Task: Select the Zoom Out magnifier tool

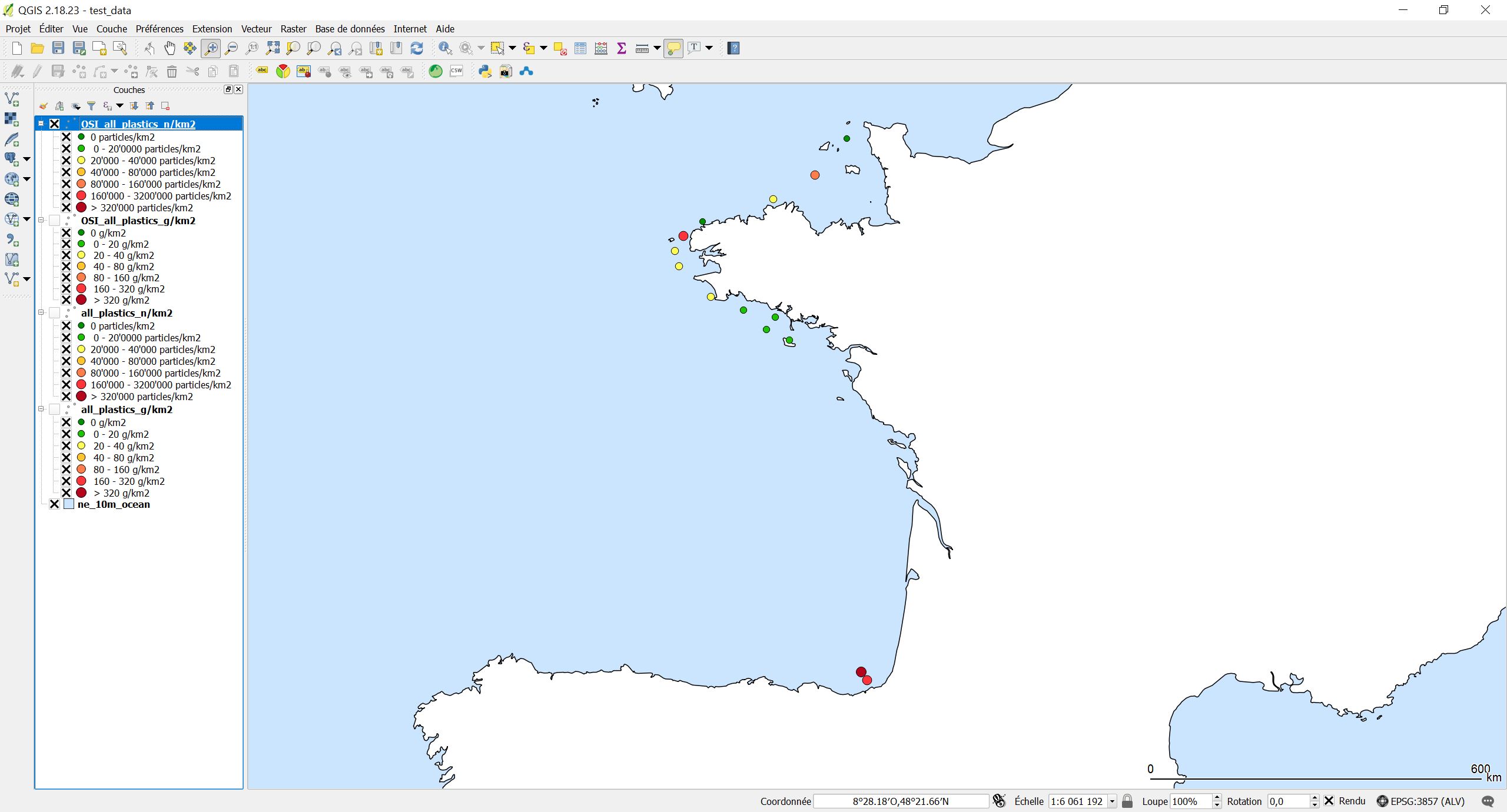Action: point(232,48)
